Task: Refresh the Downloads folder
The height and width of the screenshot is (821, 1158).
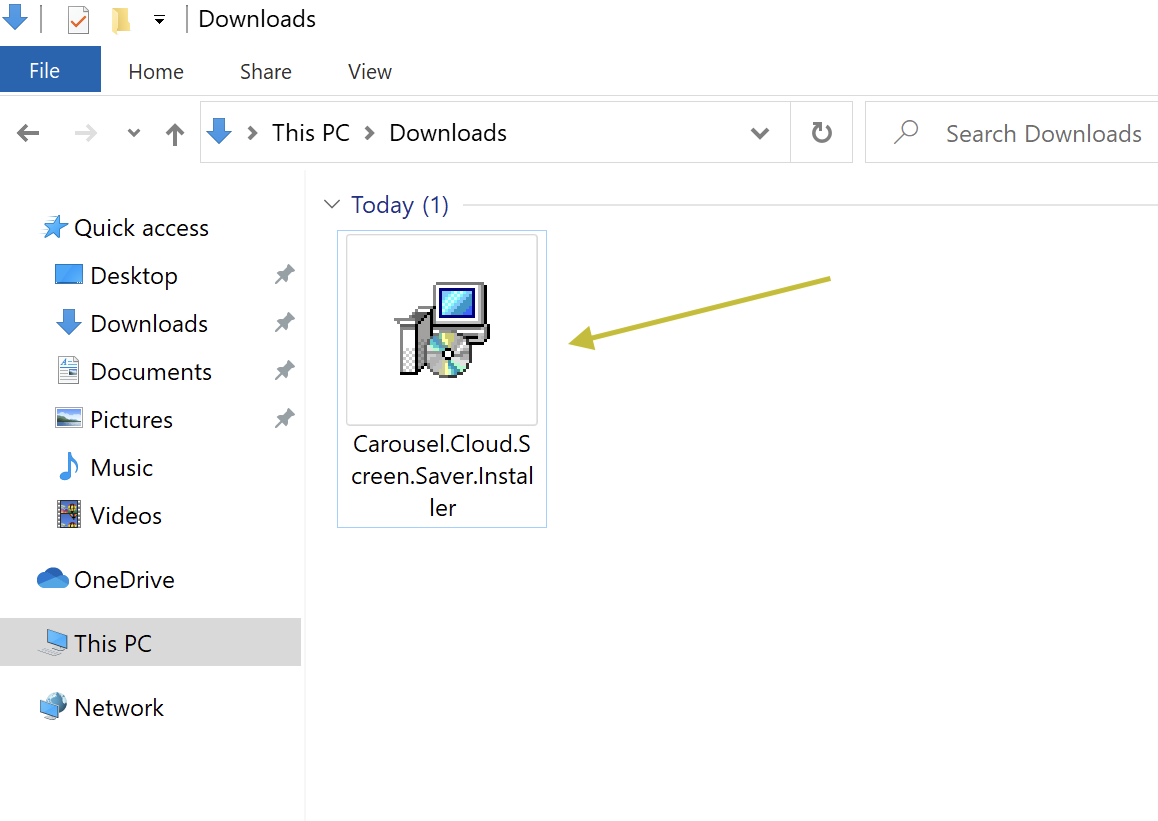Action: [x=822, y=133]
